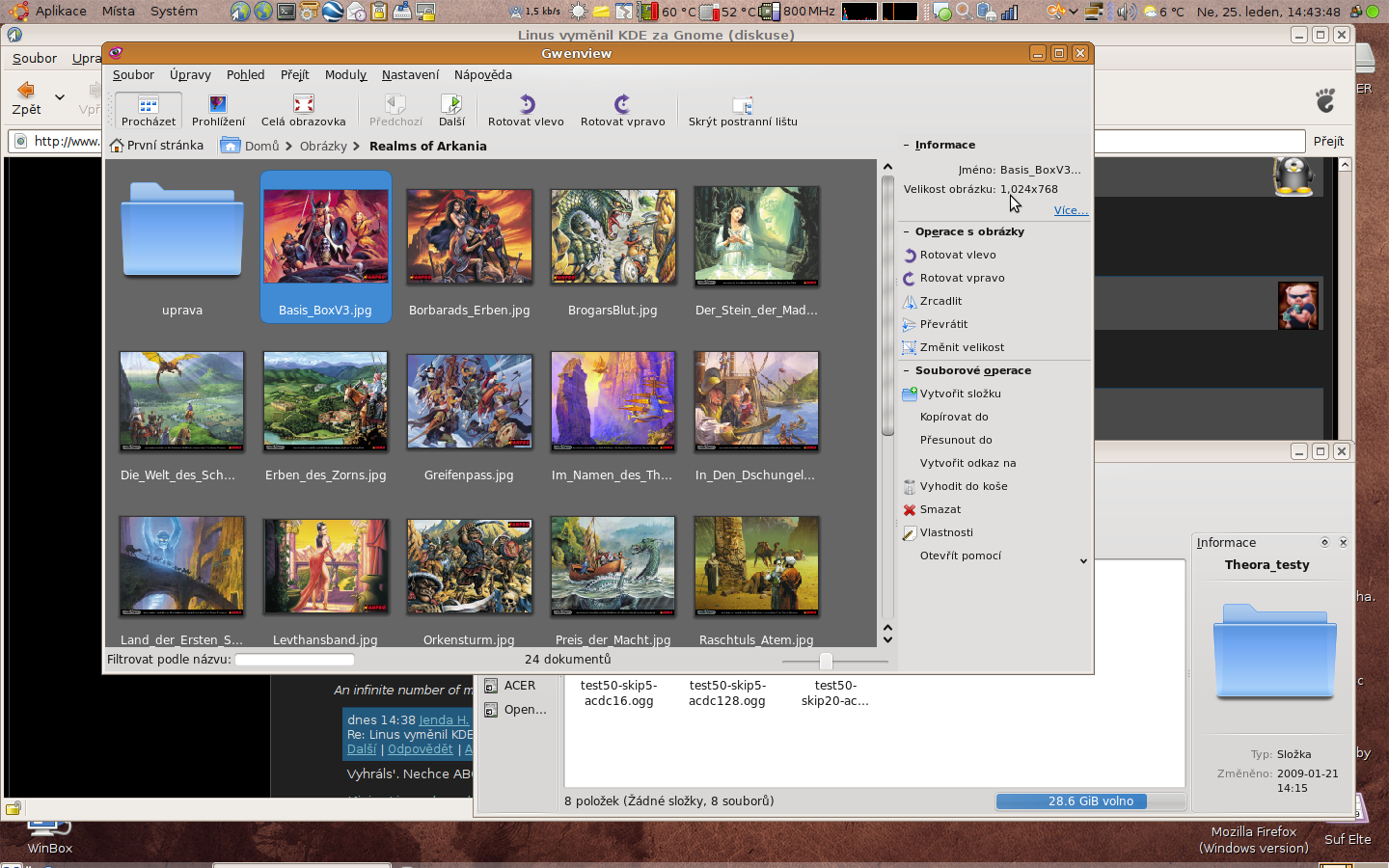The height and width of the screenshot is (868, 1389).
Task: Select test50-skip5-acdc128.ogg in file manager
Action: pyautogui.click(x=727, y=693)
